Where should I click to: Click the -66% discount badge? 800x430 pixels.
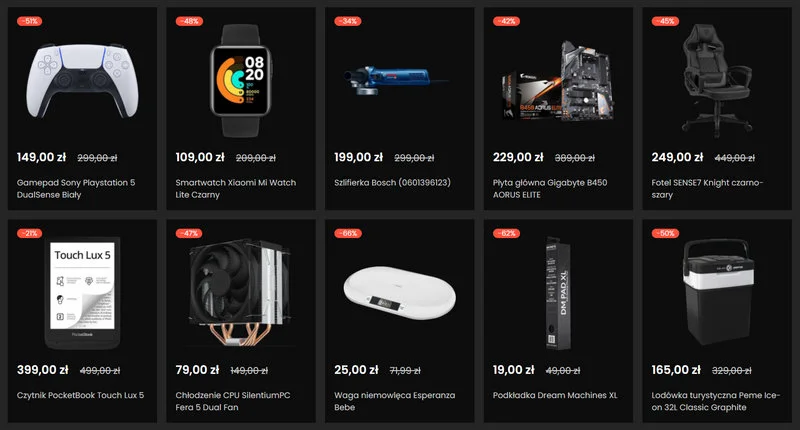point(348,233)
